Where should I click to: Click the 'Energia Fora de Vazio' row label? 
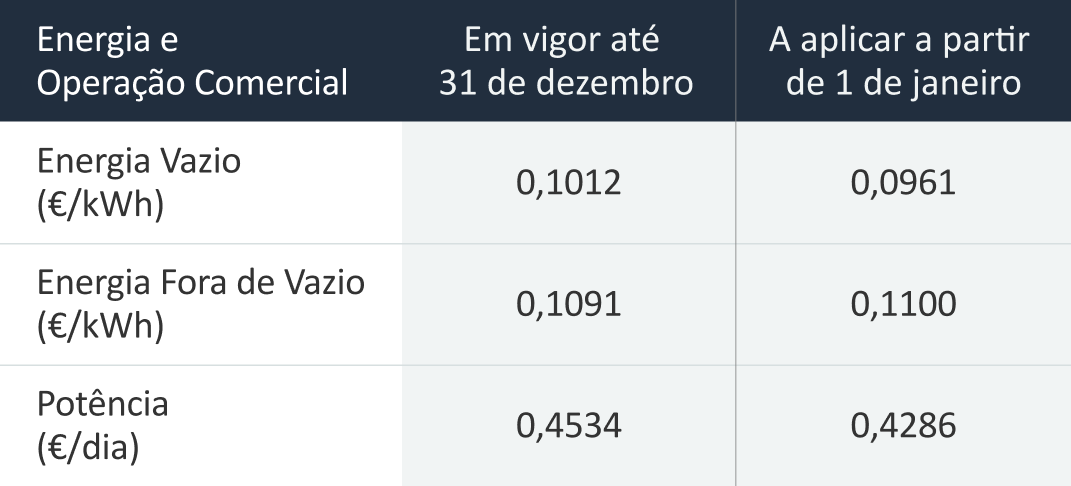[201, 283]
